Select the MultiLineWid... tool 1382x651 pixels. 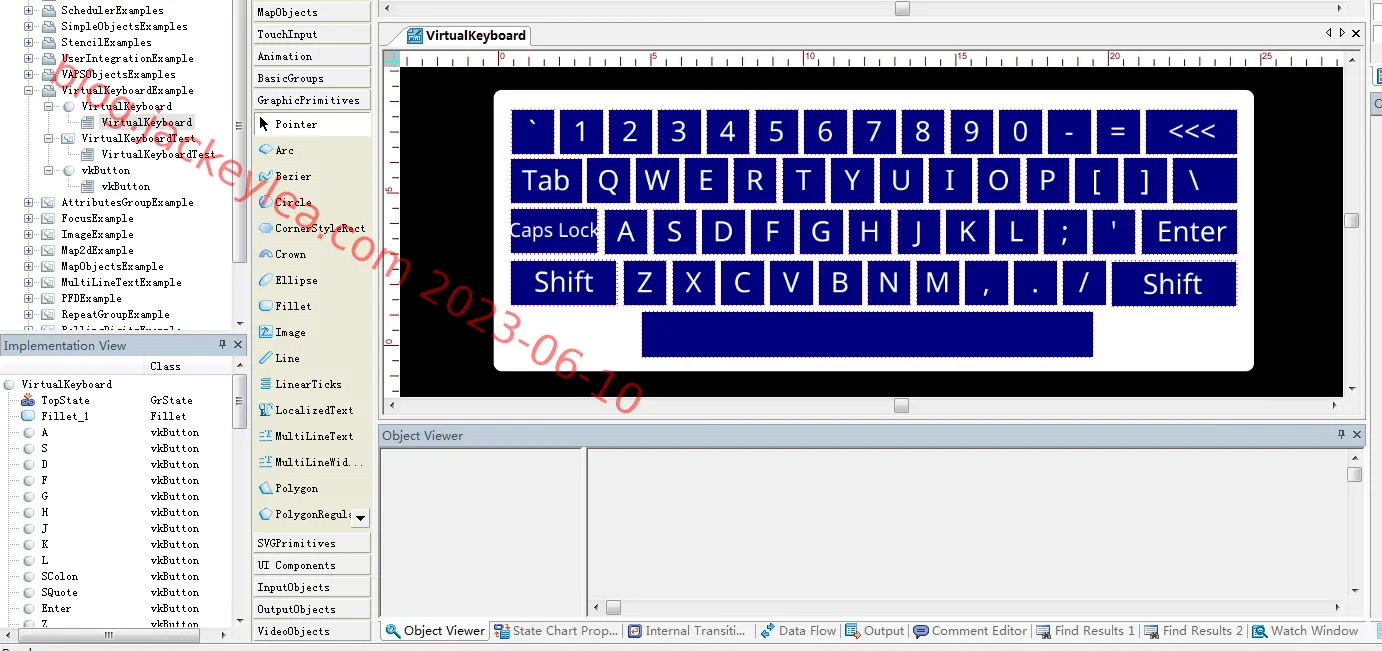pyautogui.click(x=320, y=462)
